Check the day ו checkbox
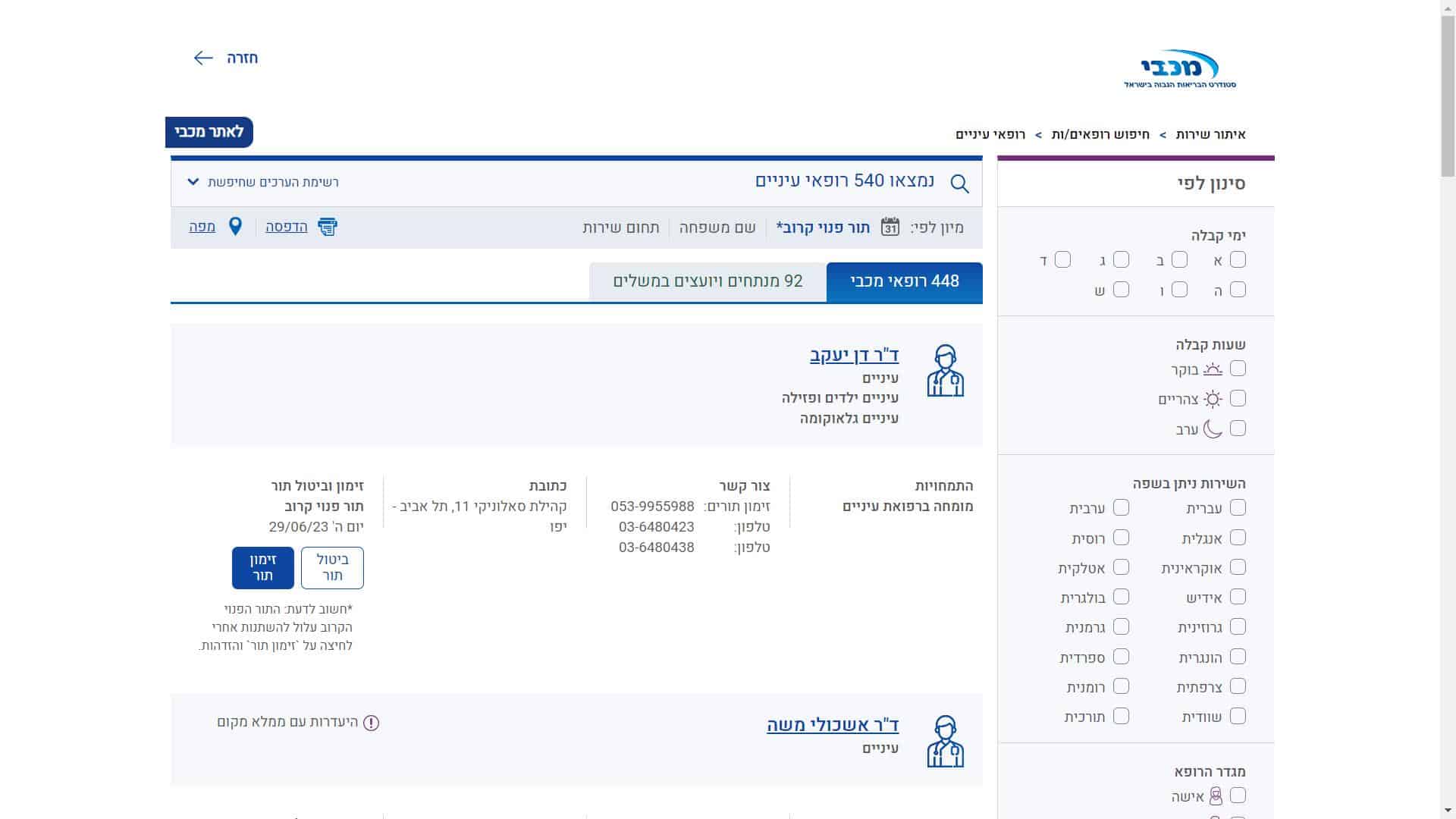 (1179, 289)
